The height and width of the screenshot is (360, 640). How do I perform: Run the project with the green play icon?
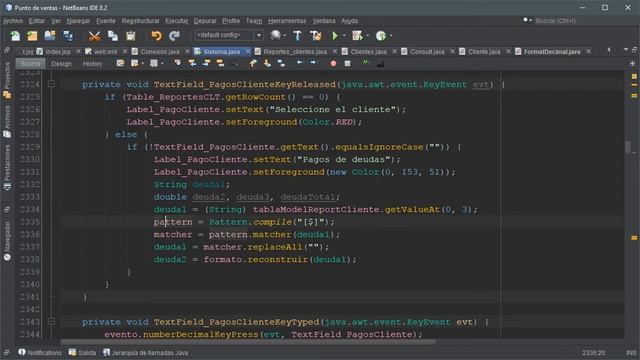coord(335,36)
